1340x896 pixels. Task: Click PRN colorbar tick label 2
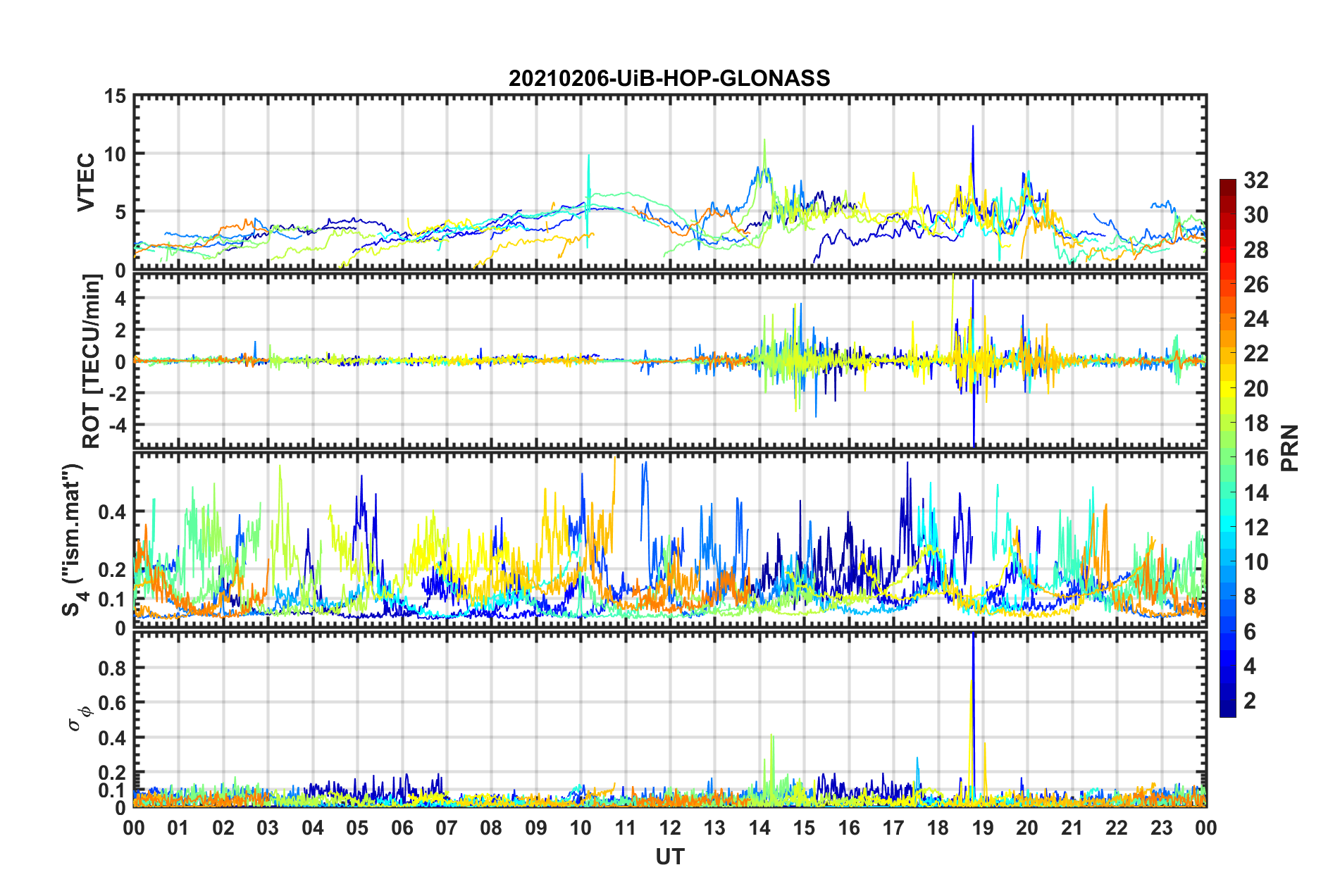1250,701
